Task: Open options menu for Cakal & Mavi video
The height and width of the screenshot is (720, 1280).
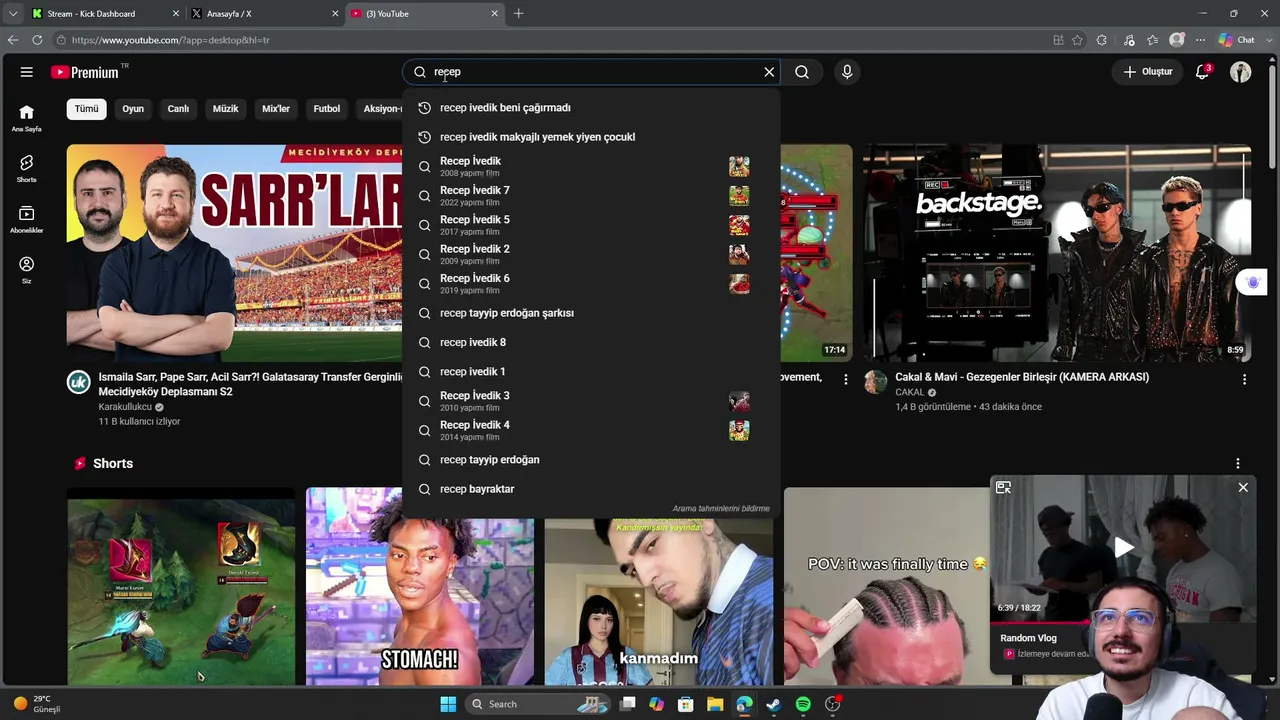Action: pyautogui.click(x=1244, y=380)
